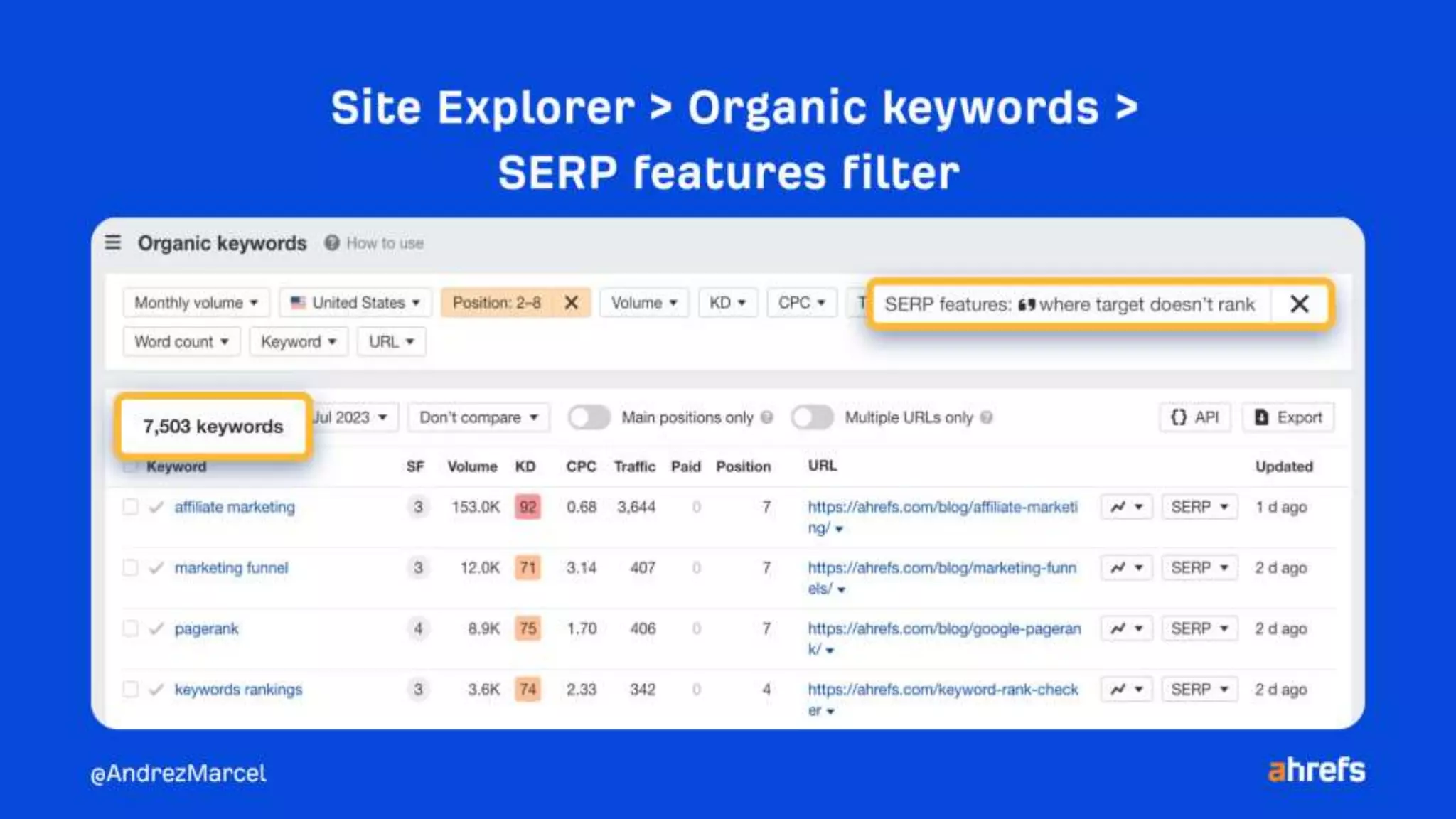Click SF badge 3 for affiliate marketing
This screenshot has height=819, width=1456.
(418, 507)
